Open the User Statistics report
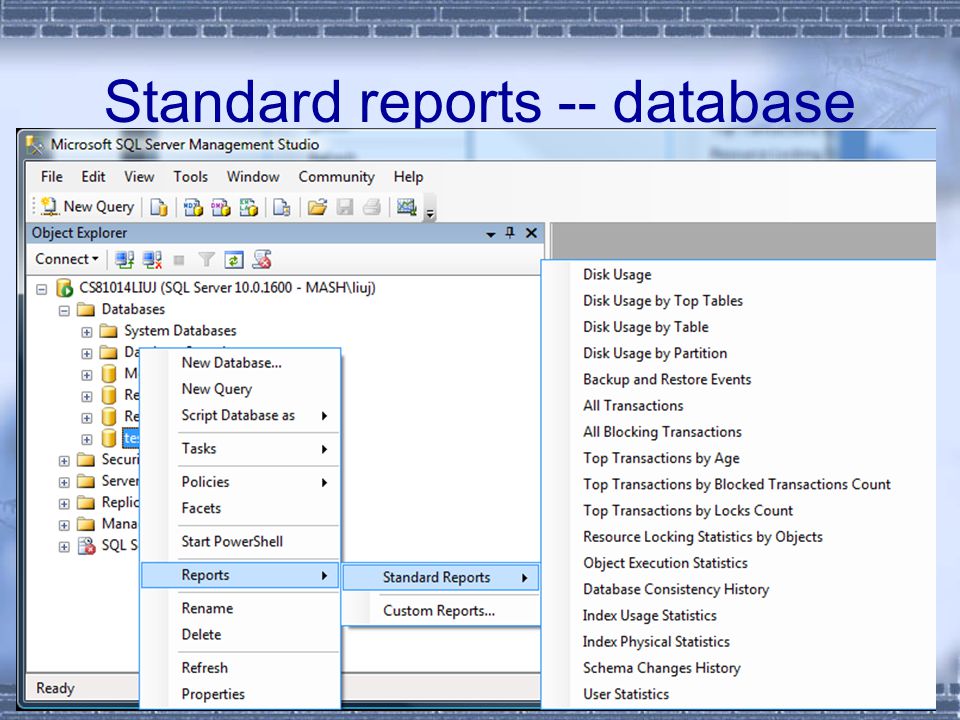 626,694
